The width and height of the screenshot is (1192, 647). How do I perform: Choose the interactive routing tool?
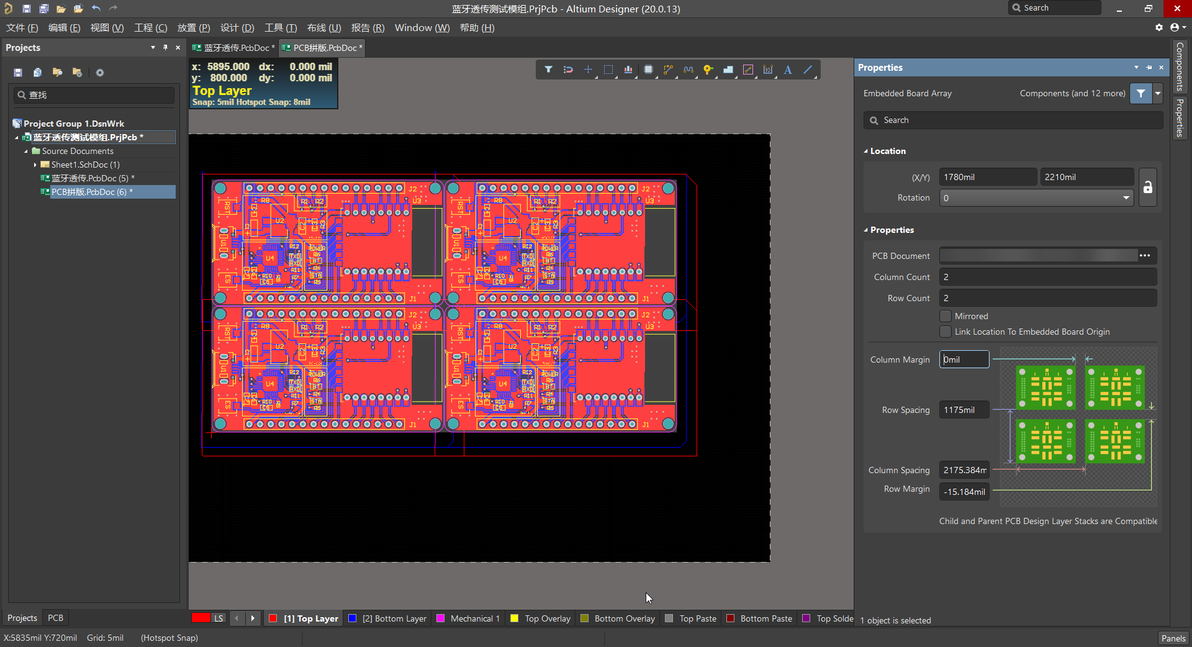click(668, 70)
